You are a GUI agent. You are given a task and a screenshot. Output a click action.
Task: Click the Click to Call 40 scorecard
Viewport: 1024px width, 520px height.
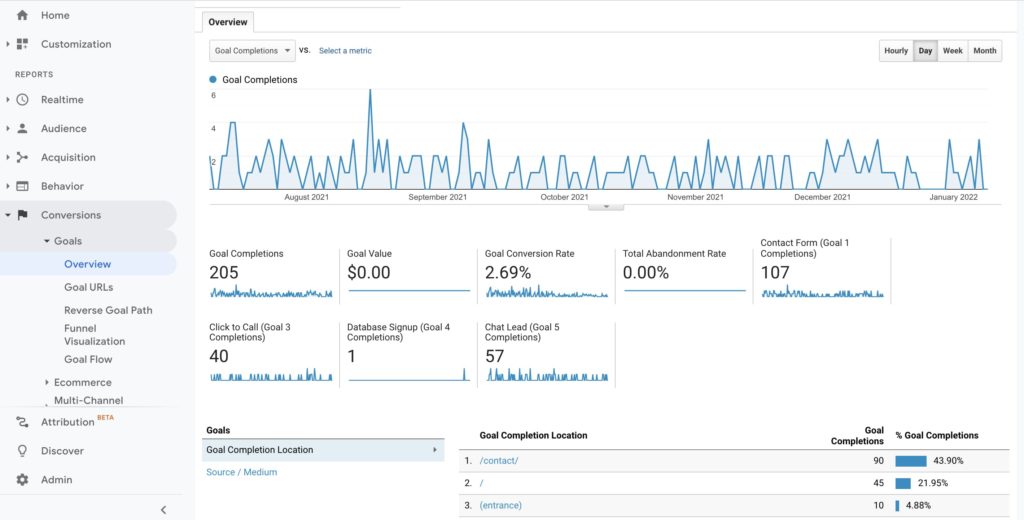coord(270,353)
